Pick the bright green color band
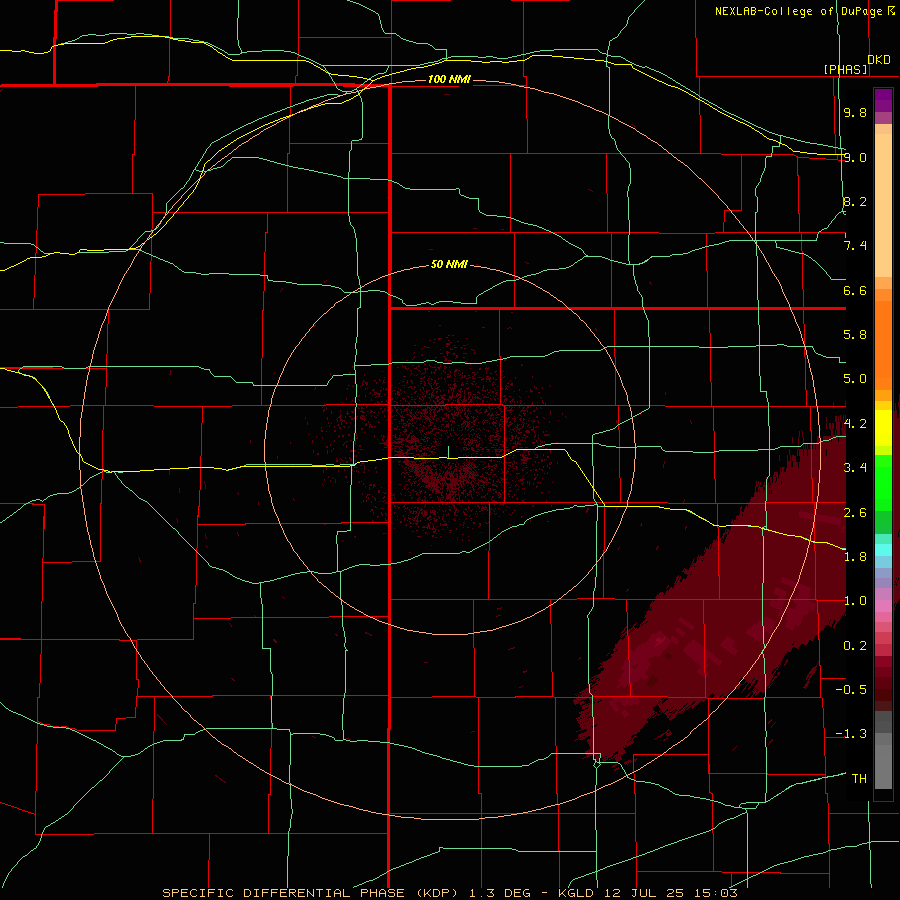Viewport: 900px width, 900px height. coord(883,482)
